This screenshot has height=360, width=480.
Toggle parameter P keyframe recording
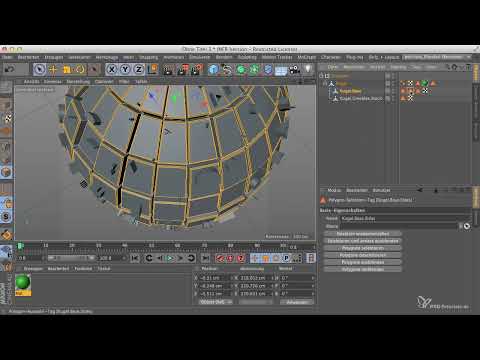pyautogui.click(x=286, y=258)
